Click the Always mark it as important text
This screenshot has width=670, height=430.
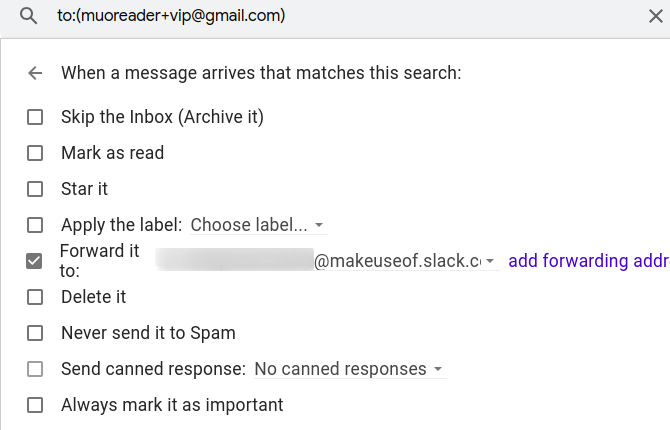tap(172, 405)
